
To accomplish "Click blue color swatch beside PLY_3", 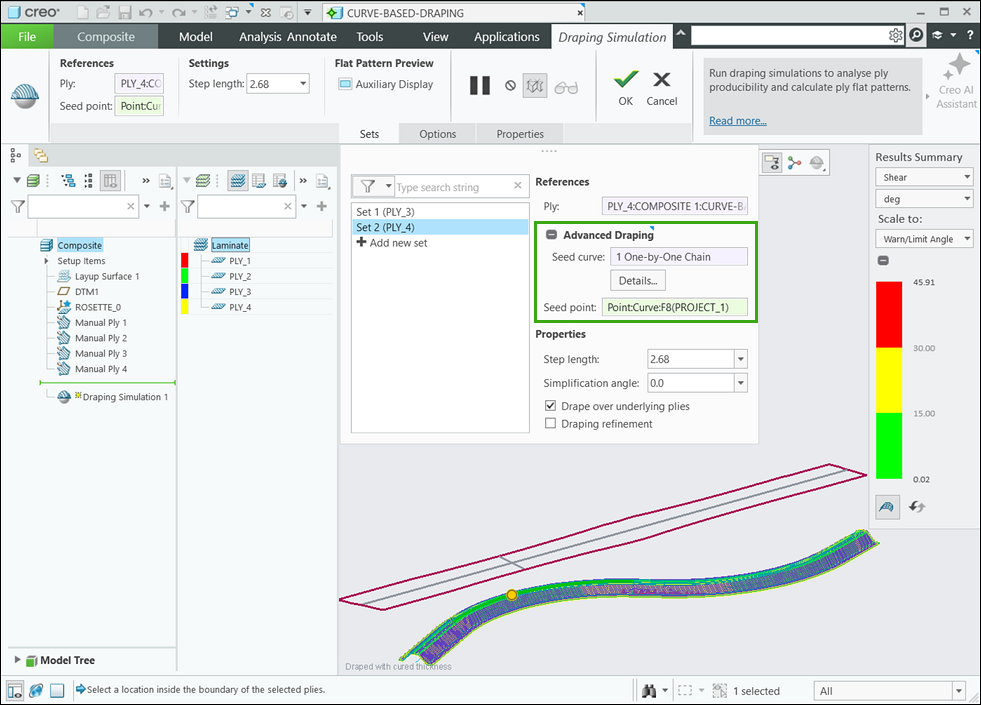I will point(185,291).
